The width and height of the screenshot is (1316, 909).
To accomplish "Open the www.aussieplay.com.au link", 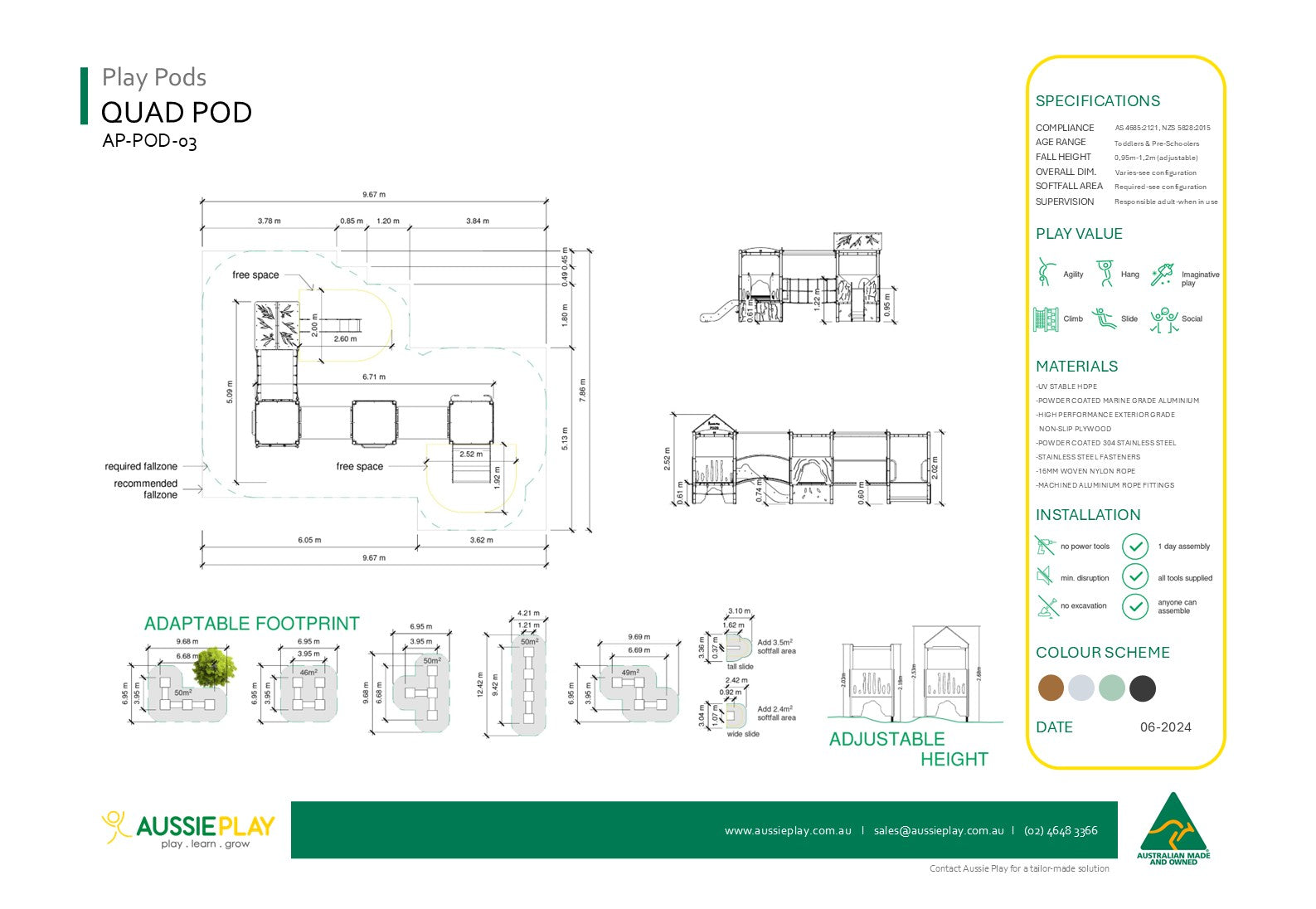I will (788, 830).
